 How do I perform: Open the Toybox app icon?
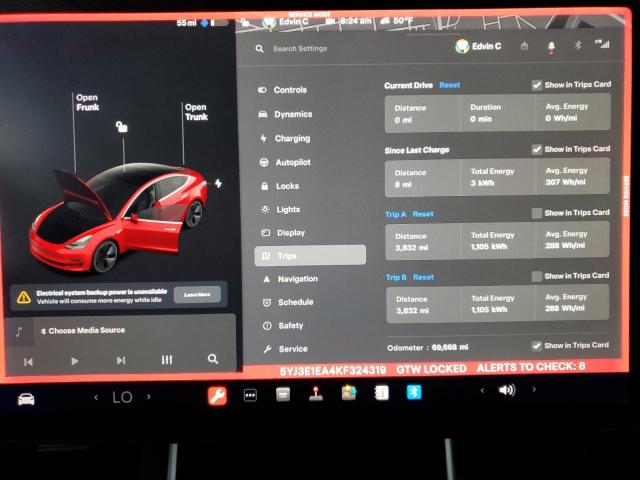tap(349, 393)
